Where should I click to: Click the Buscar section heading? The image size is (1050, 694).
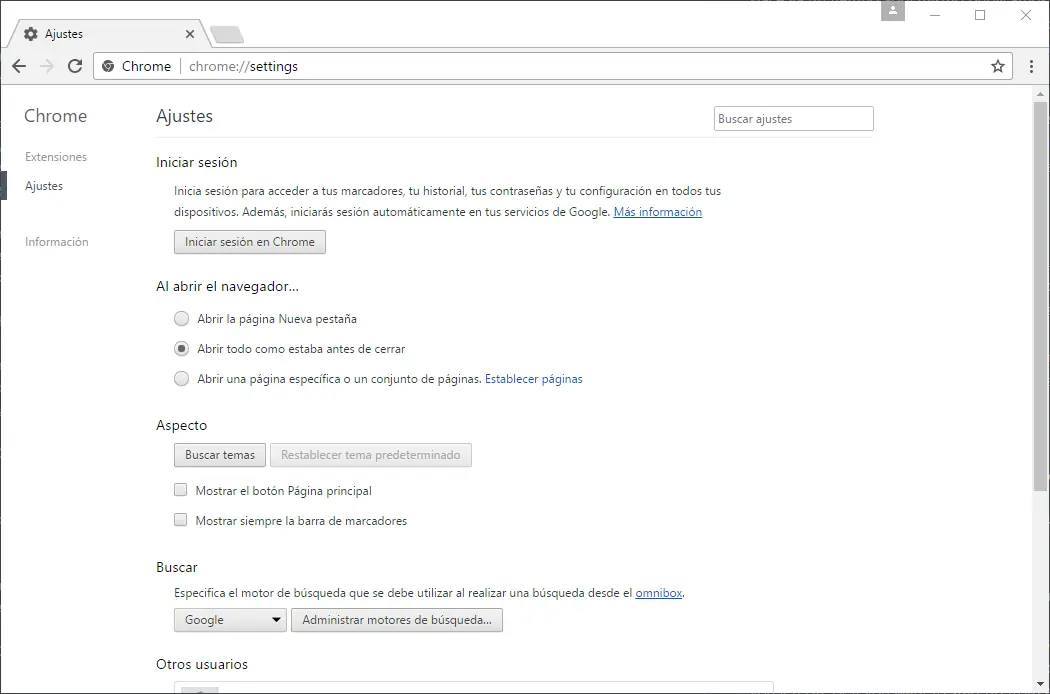click(x=177, y=567)
